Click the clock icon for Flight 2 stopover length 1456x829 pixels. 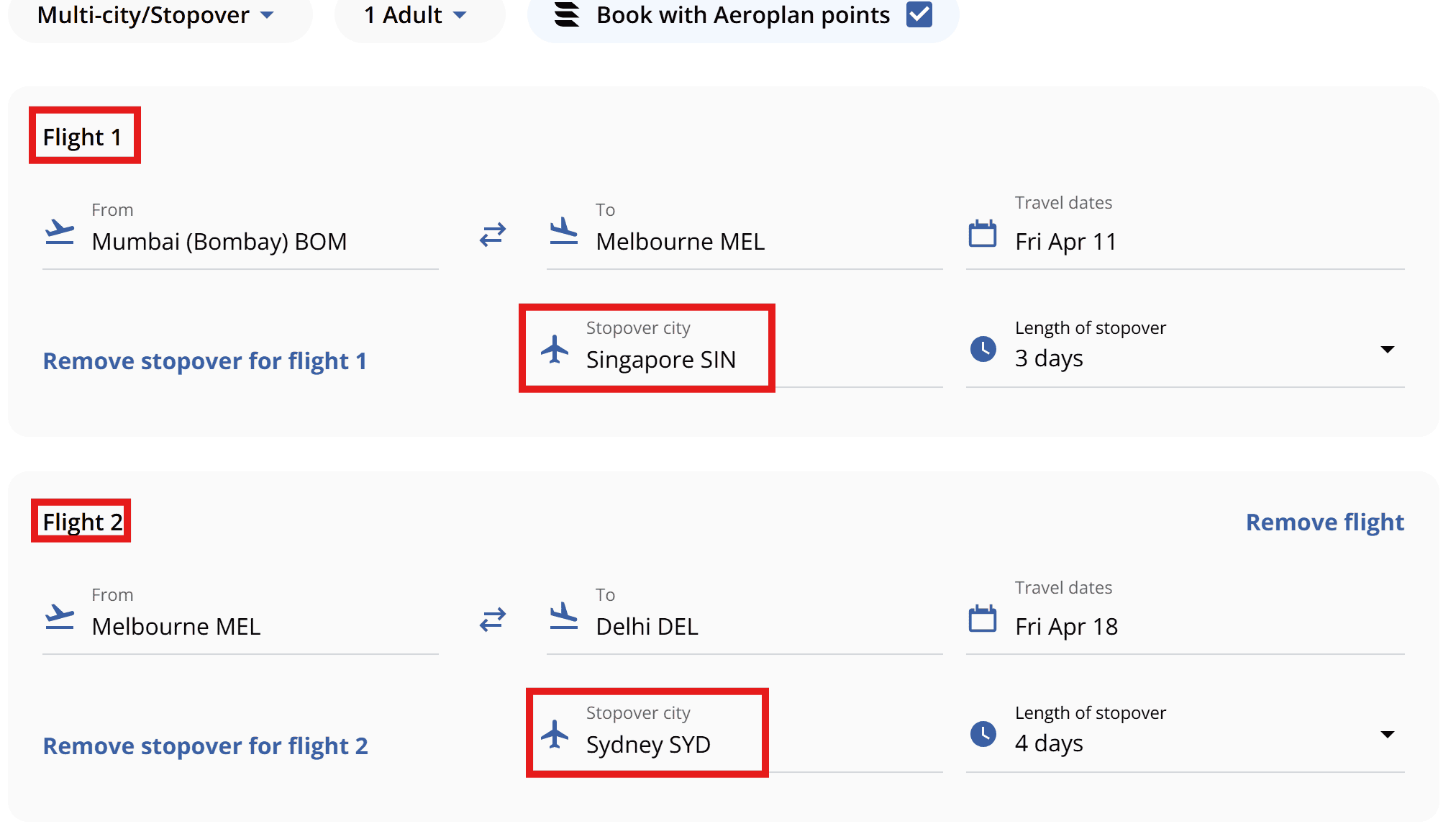pyautogui.click(x=983, y=735)
